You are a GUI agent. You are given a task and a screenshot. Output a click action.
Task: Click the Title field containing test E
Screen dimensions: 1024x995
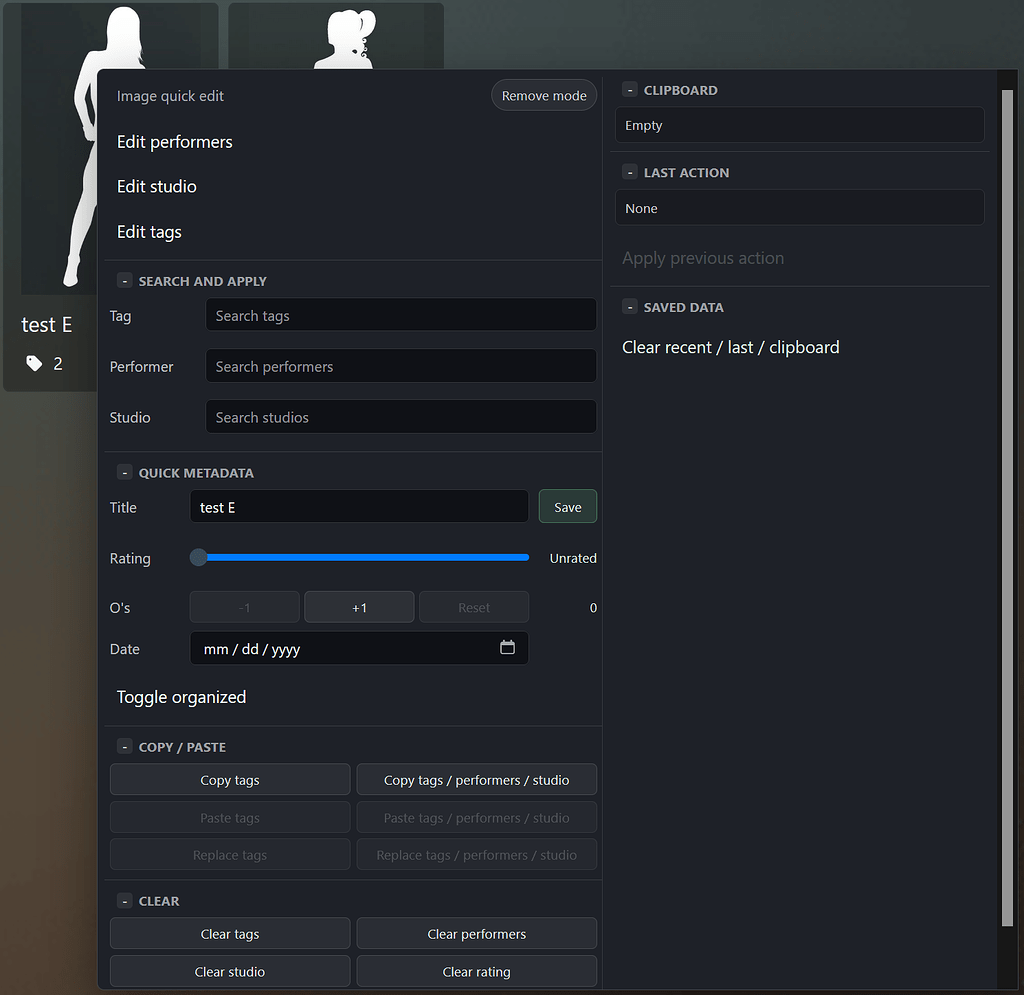359,507
